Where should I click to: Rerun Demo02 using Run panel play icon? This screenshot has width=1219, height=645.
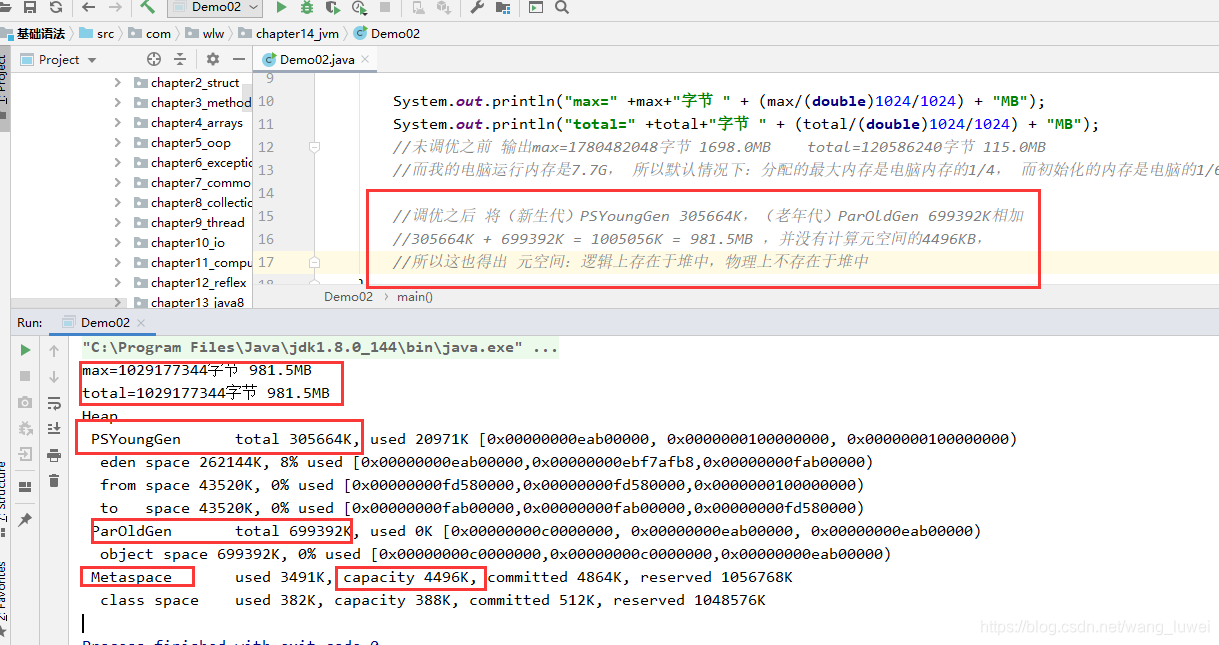[26, 351]
